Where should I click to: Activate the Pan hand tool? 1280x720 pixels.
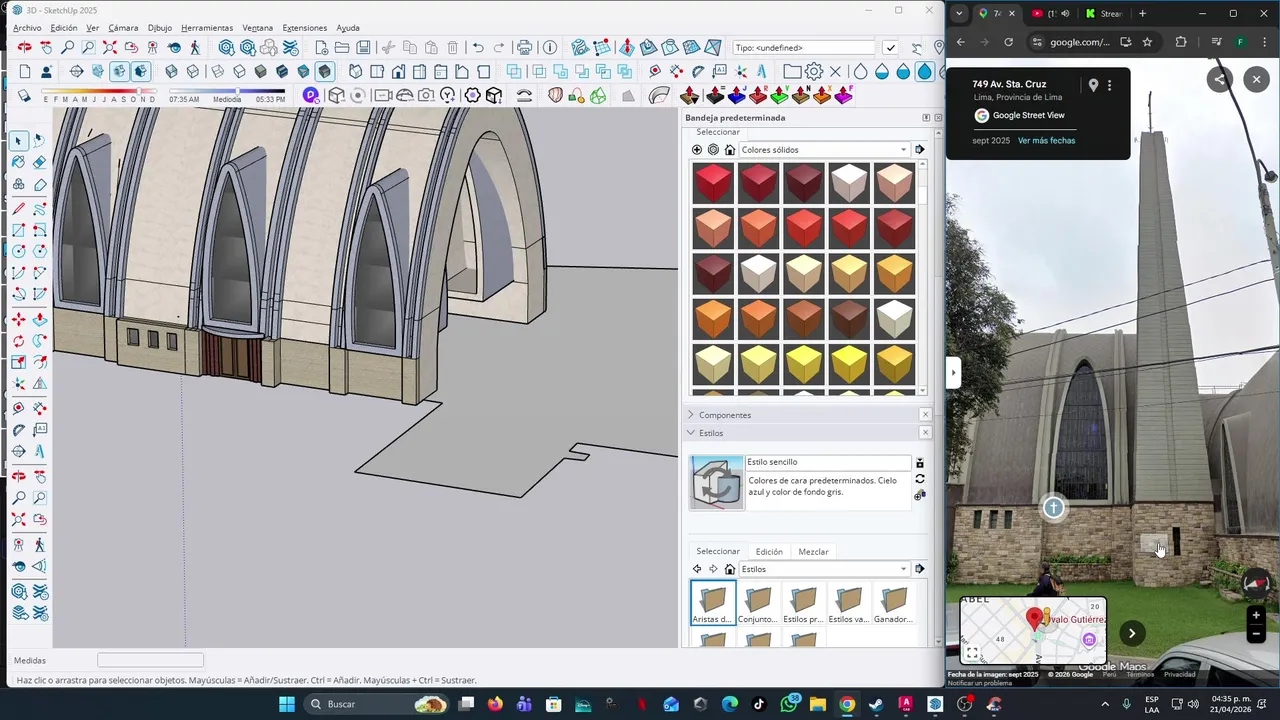[x=46, y=47]
